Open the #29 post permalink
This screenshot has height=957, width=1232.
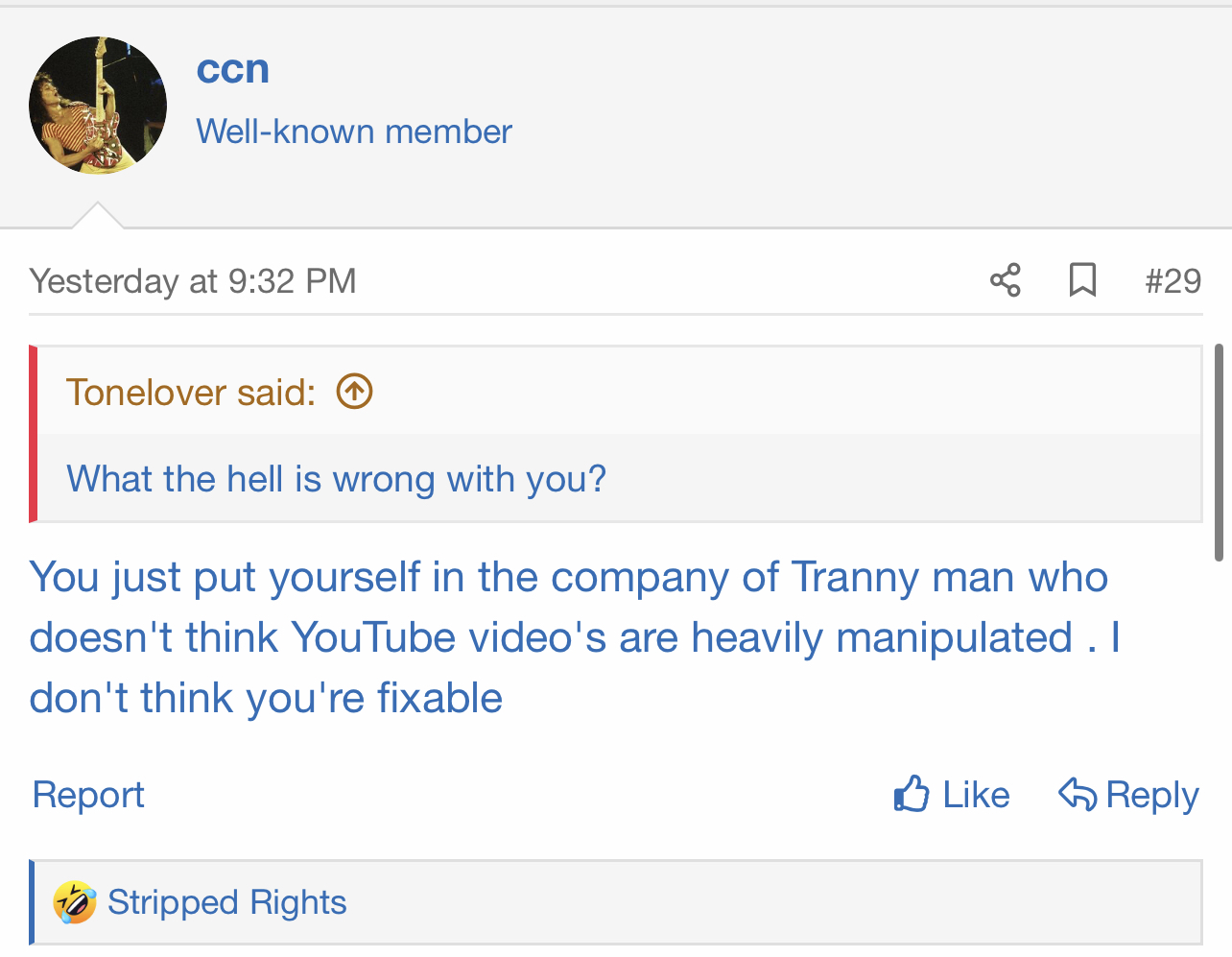click(x=1173, y=281)
